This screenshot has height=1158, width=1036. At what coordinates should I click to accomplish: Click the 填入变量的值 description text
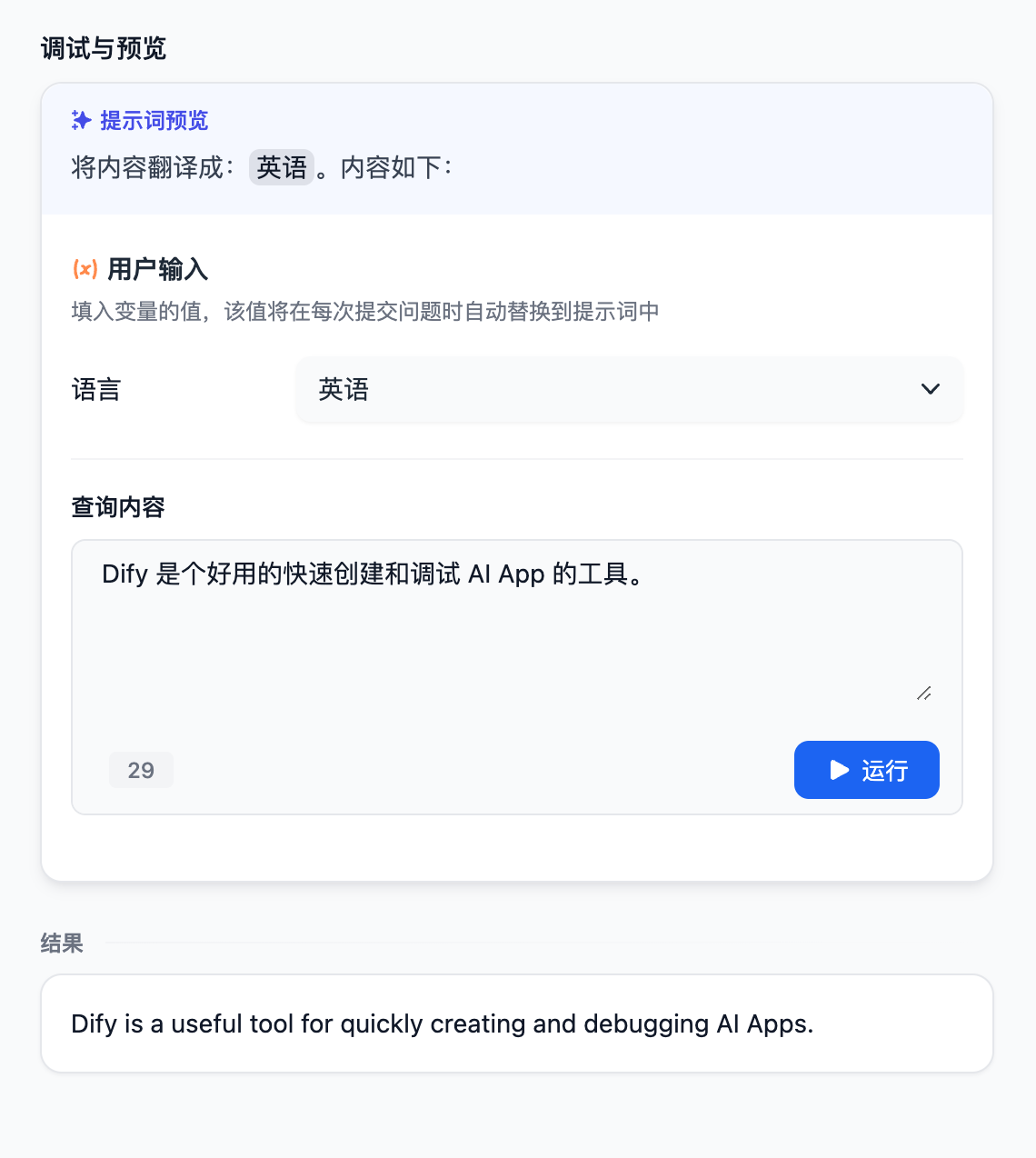coord(365,312)
